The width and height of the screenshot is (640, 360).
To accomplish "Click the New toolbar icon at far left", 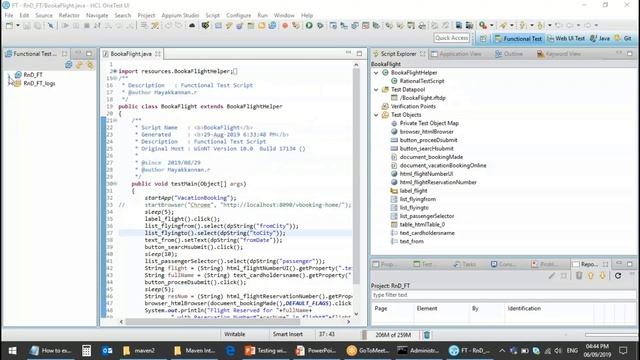I will (9, 25).
